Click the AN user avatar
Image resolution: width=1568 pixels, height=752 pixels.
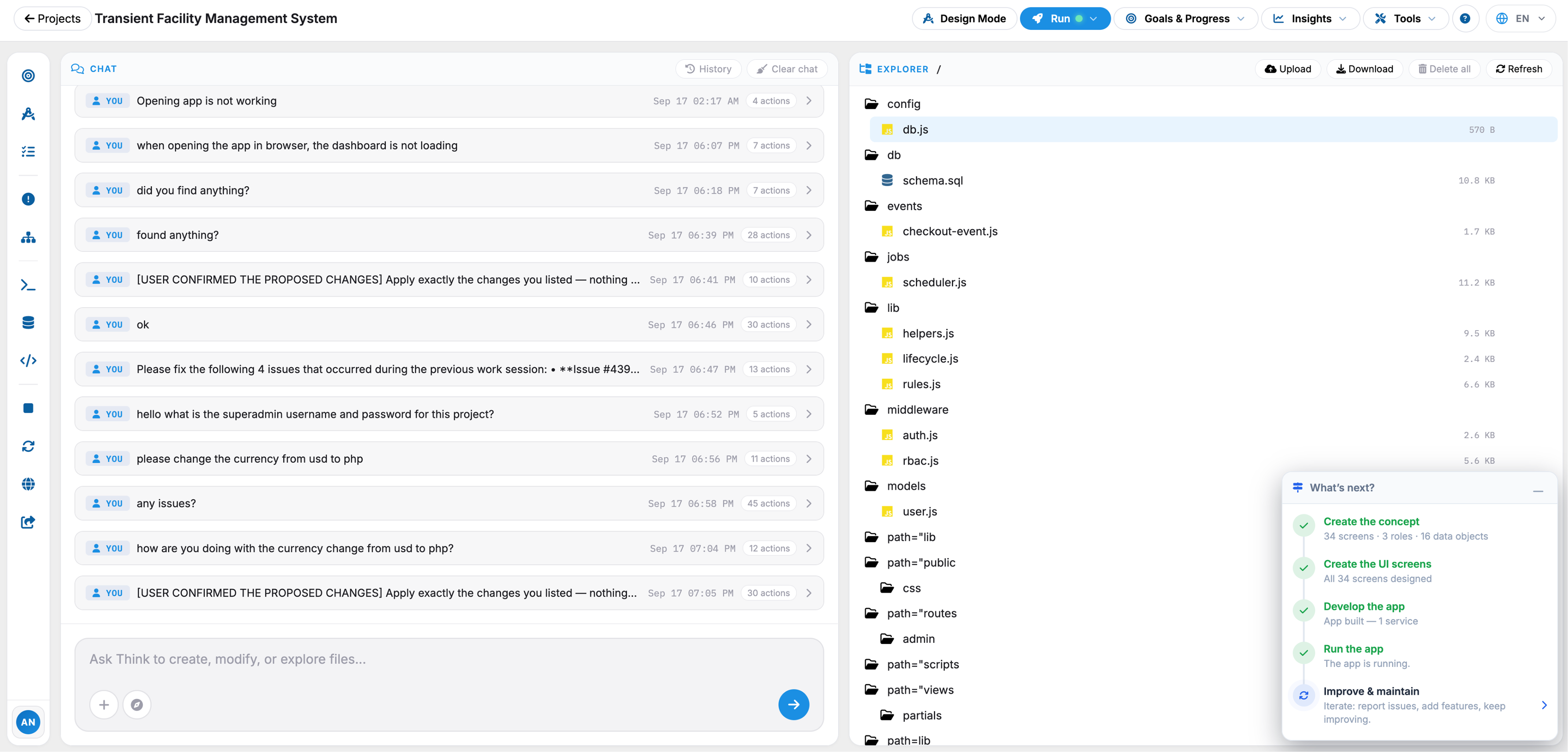click(28, 722)
